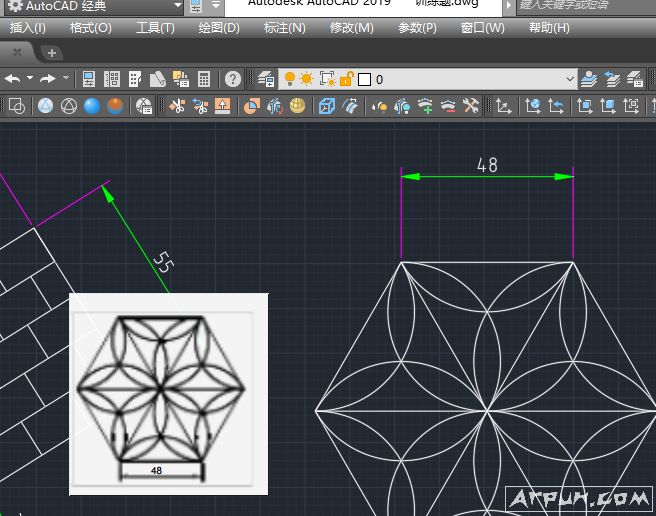Screen dimensions: 656x516
Task: Click the blue 3D box icon
Action: (x=326, y=106)
